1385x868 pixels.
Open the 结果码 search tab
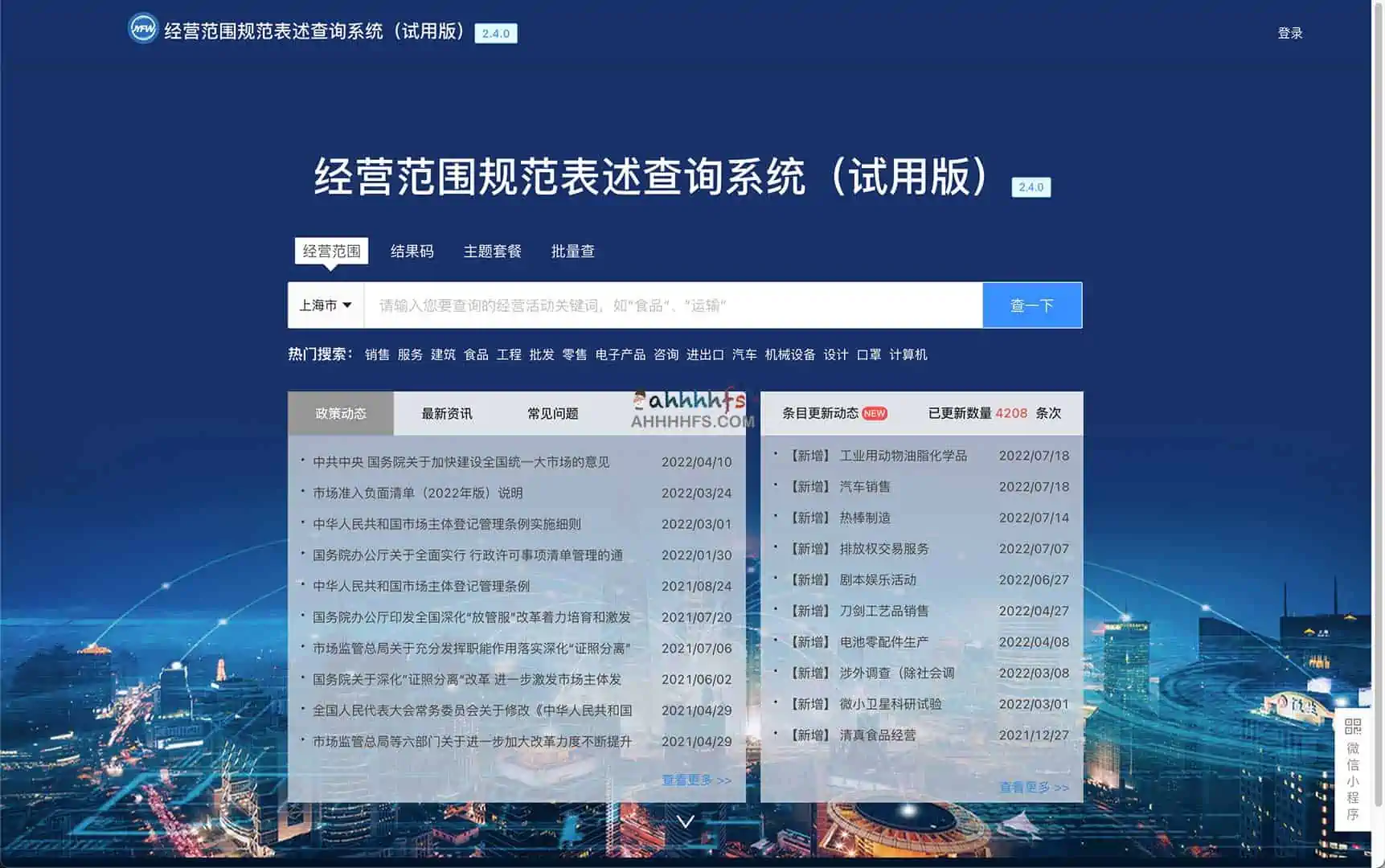[412, 251]
